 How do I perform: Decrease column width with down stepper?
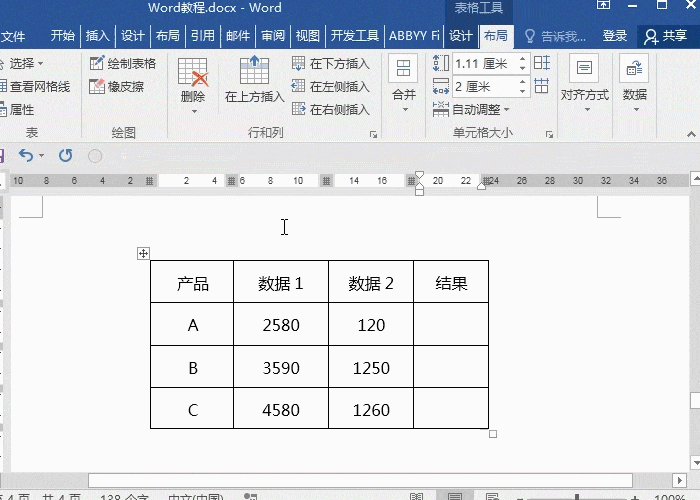point(523,91)
